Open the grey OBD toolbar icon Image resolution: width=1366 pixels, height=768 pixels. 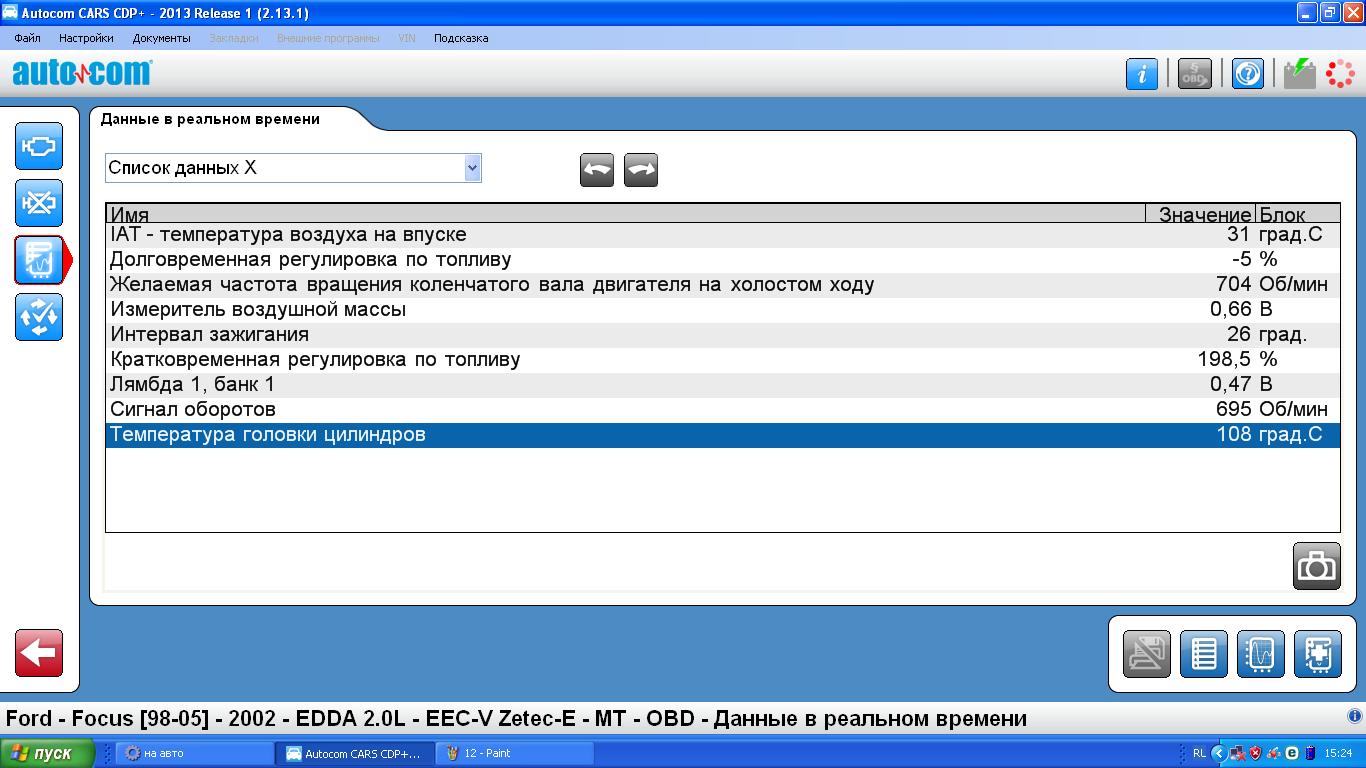[x=1195, y=74]
